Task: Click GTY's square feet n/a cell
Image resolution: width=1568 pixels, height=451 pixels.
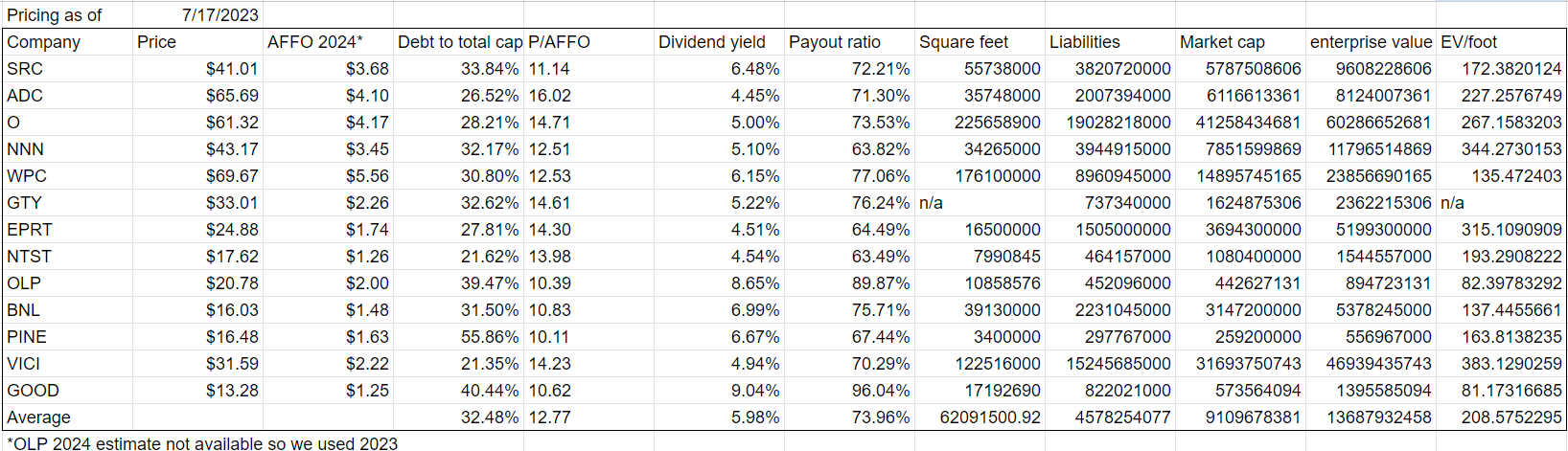Action: pyautogui.click(x=931, y=203)
